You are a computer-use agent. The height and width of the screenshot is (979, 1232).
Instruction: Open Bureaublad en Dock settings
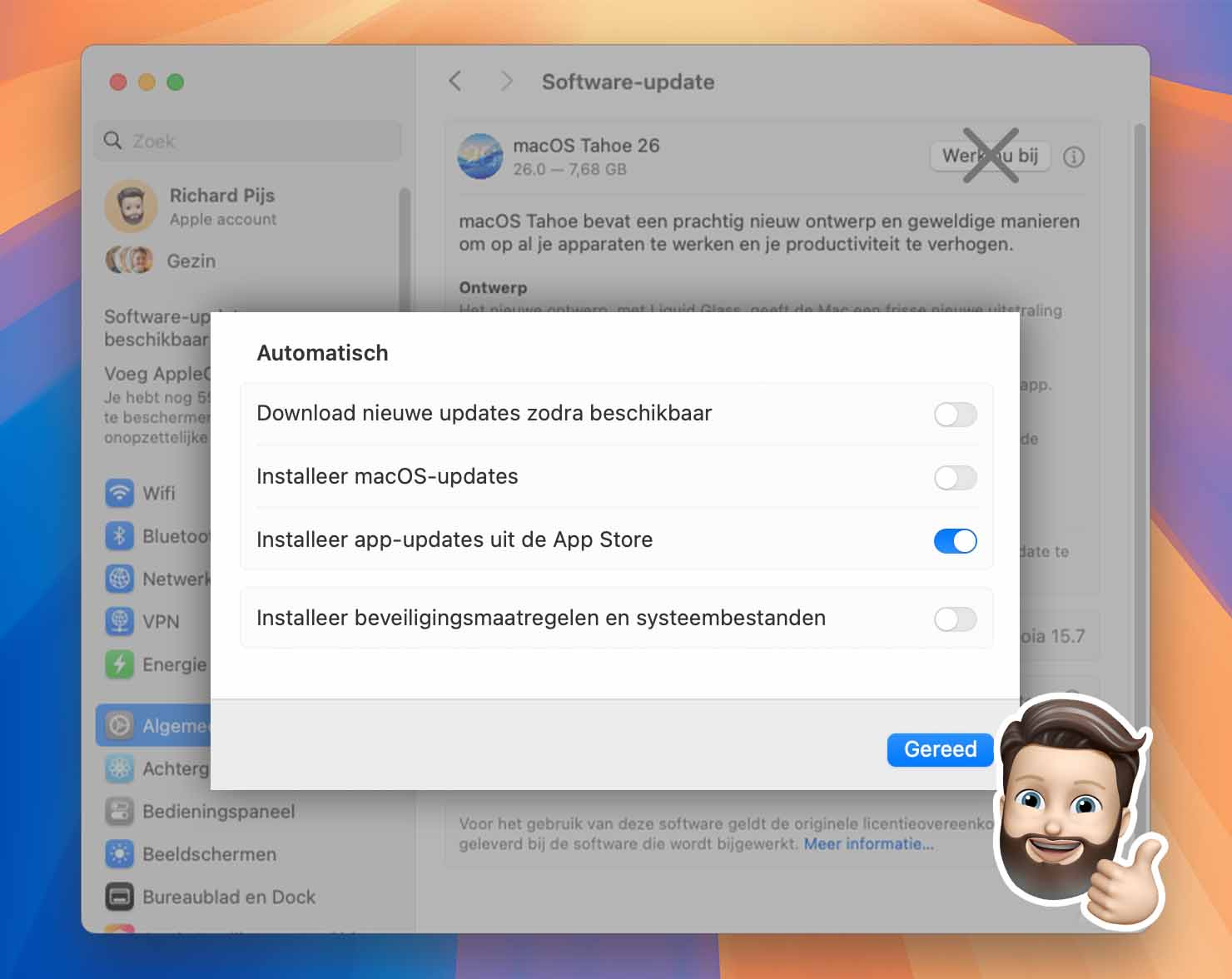228,897
